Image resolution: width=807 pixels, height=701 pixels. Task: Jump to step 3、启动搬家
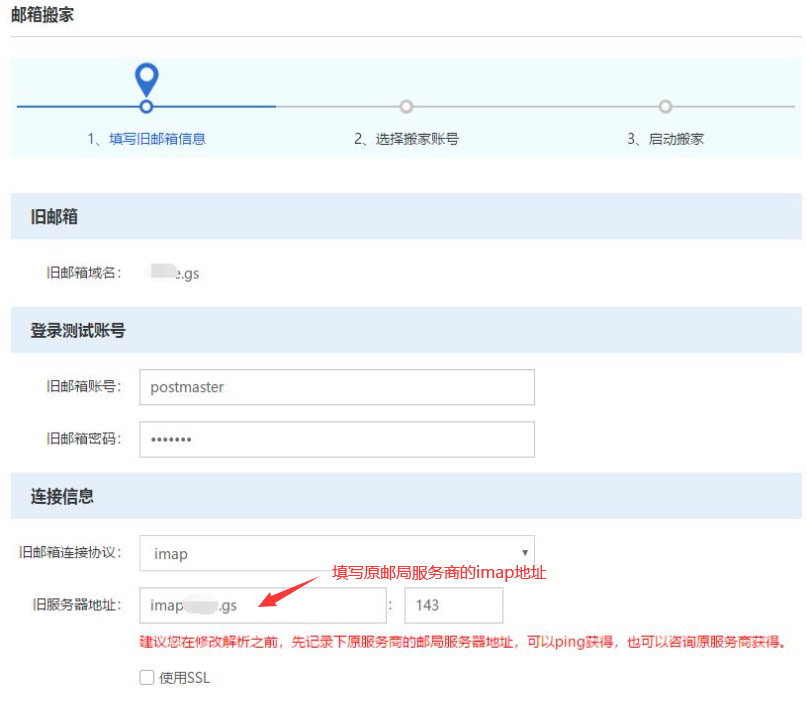pyautogui.click(x=665, y=139)
